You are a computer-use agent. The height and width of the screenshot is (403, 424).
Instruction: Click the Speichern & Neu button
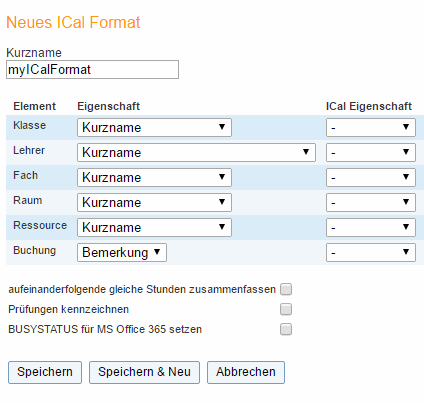[144, 372]
